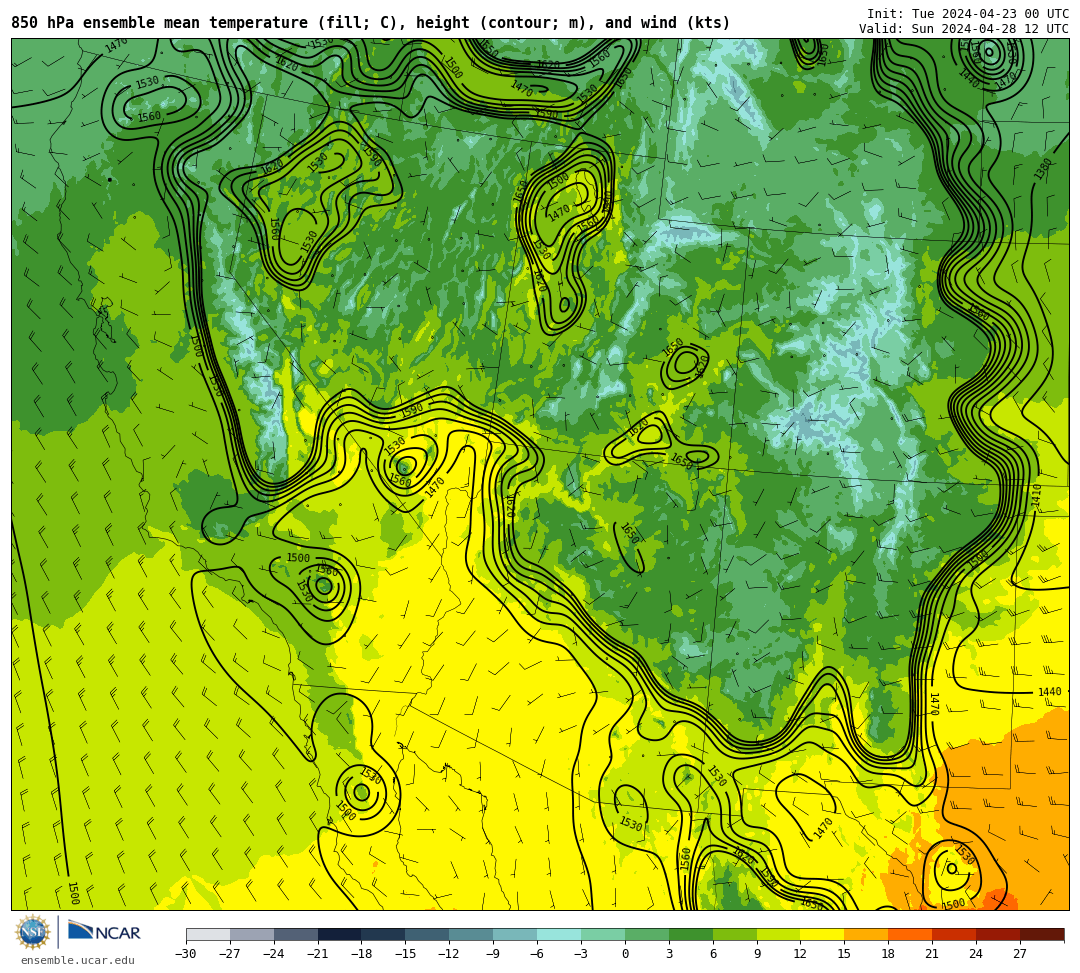Click the 9 colorbar tick label
The width and height of the screenshot is (1080, 973).
757,954
